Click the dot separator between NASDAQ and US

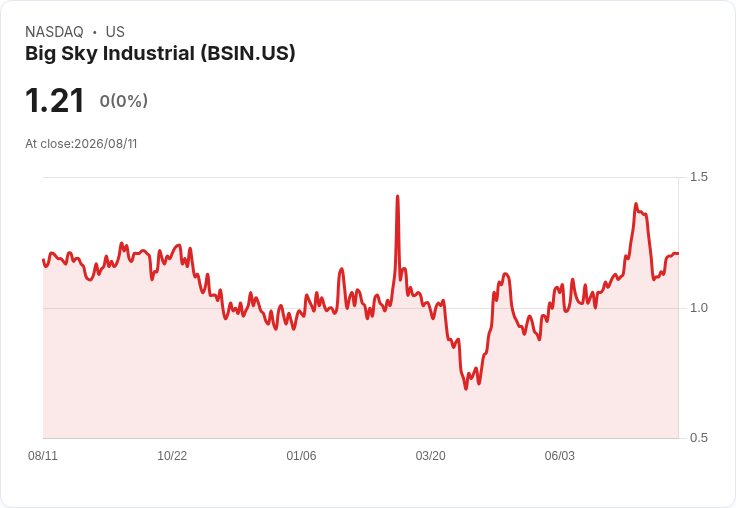94,32
